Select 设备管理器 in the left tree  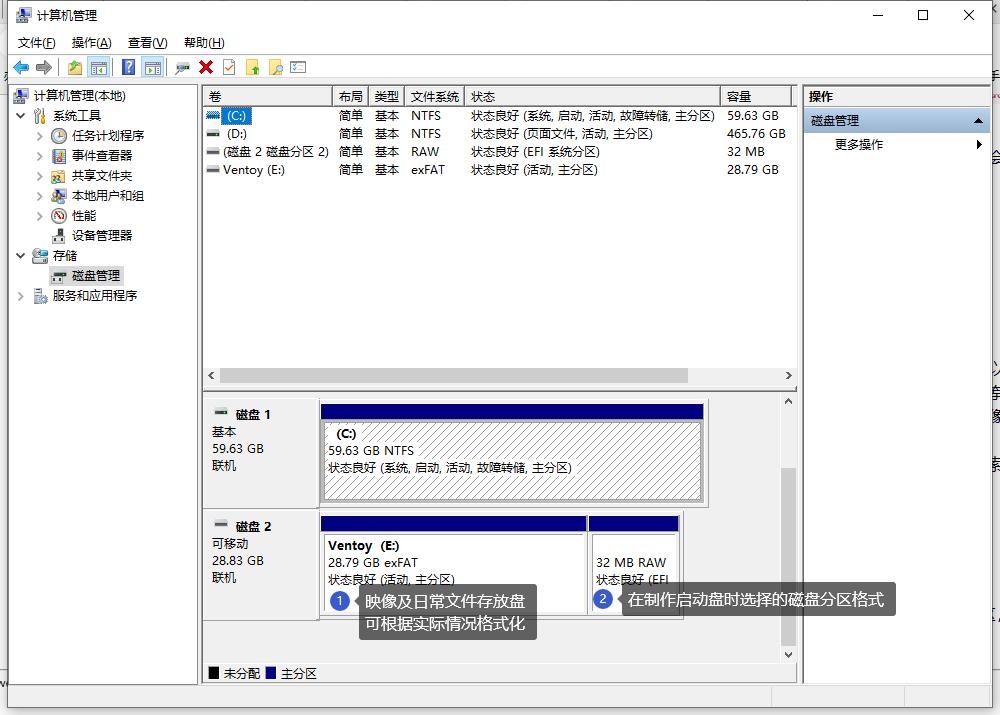101,236
